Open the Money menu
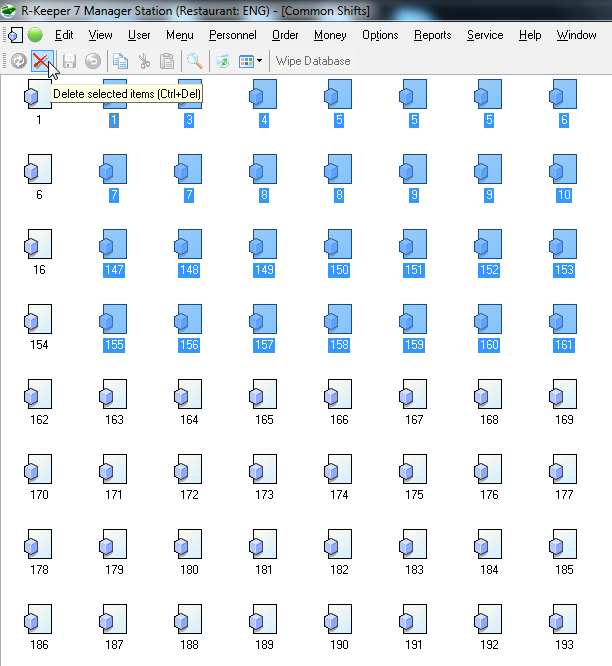 click(x=330, y=35)
